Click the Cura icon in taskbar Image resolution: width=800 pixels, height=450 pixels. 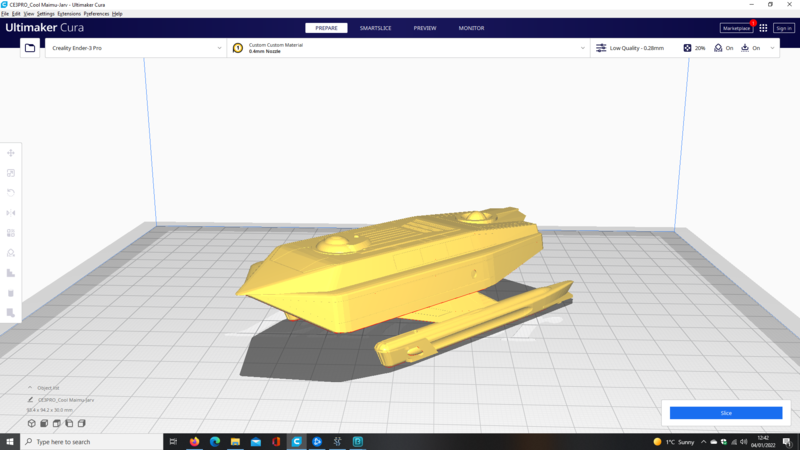tap(296, 442)
